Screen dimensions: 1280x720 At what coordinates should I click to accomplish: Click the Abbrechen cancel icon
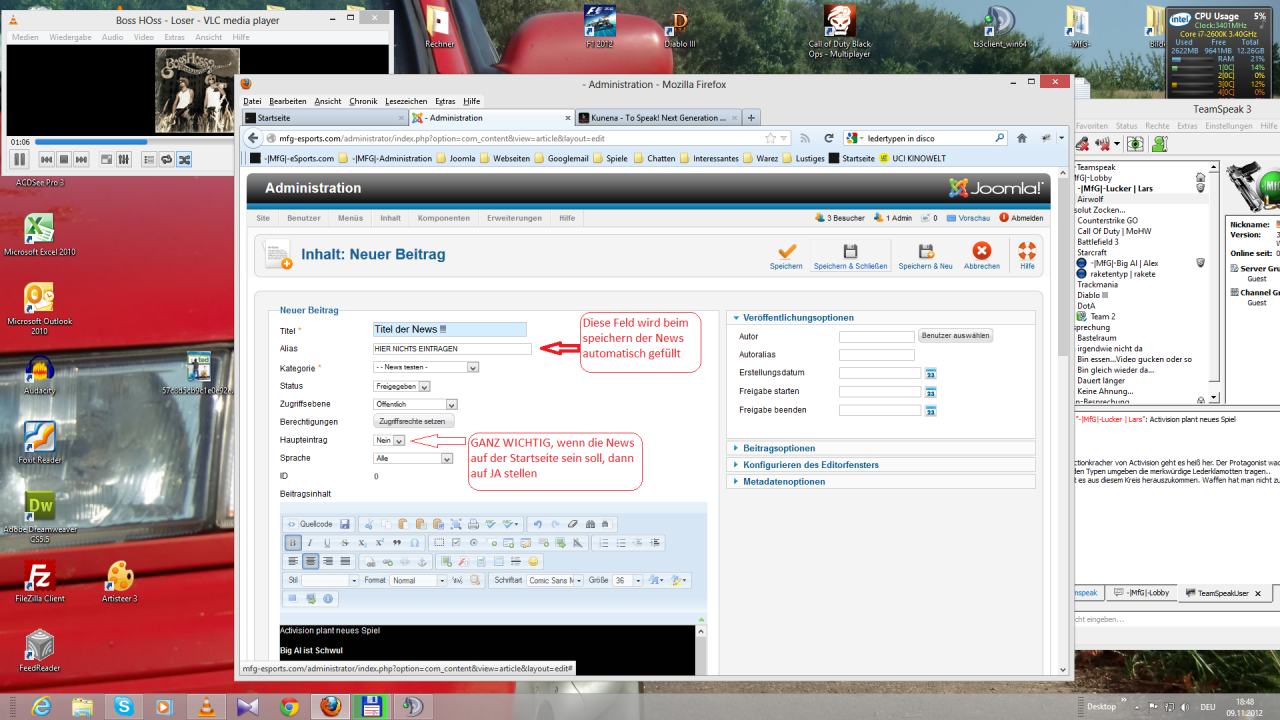point(982,252)
